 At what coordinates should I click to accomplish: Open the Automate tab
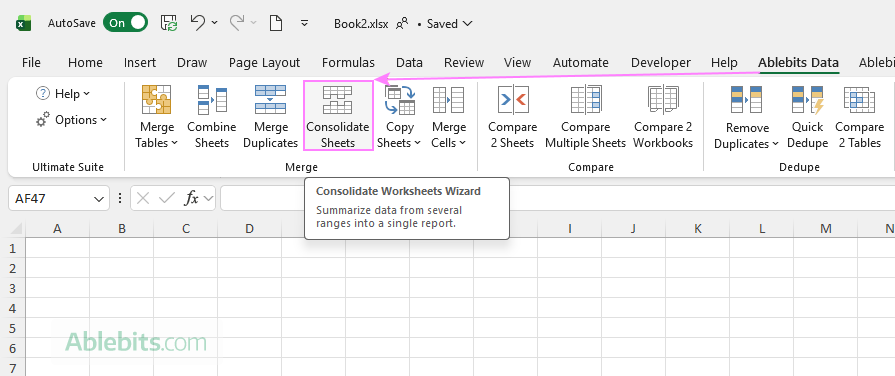(x=580, y=63)
